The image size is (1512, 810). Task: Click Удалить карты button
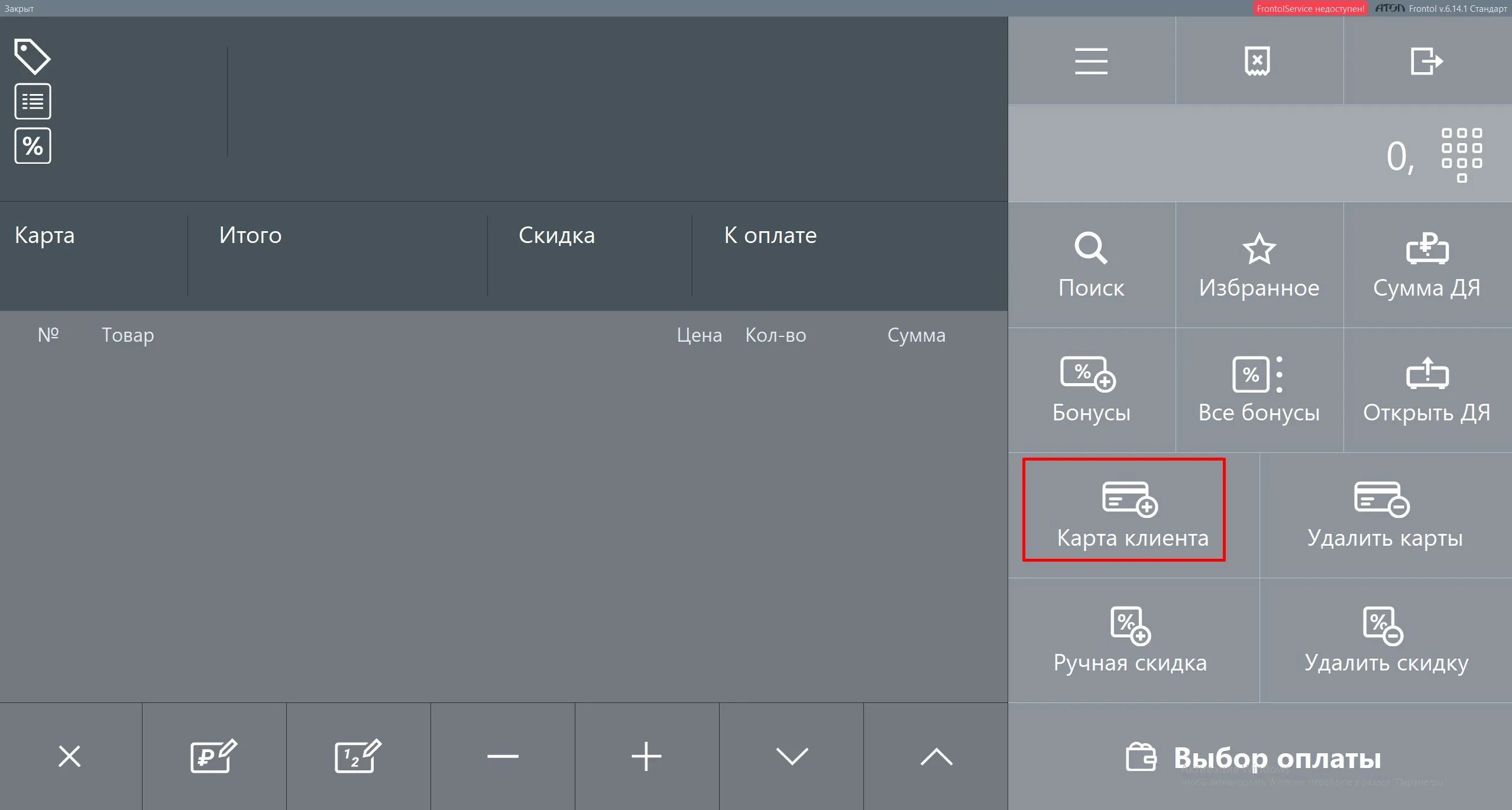point(1385,516)
